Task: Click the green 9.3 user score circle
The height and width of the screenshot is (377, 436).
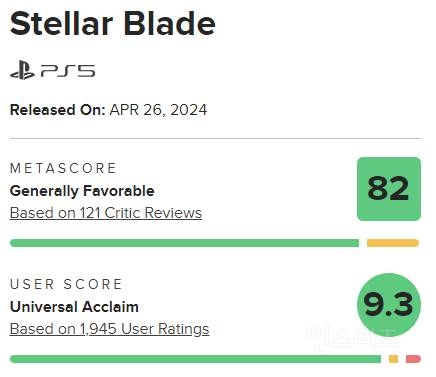Action: pyautogui.click(x=389, y=305)
